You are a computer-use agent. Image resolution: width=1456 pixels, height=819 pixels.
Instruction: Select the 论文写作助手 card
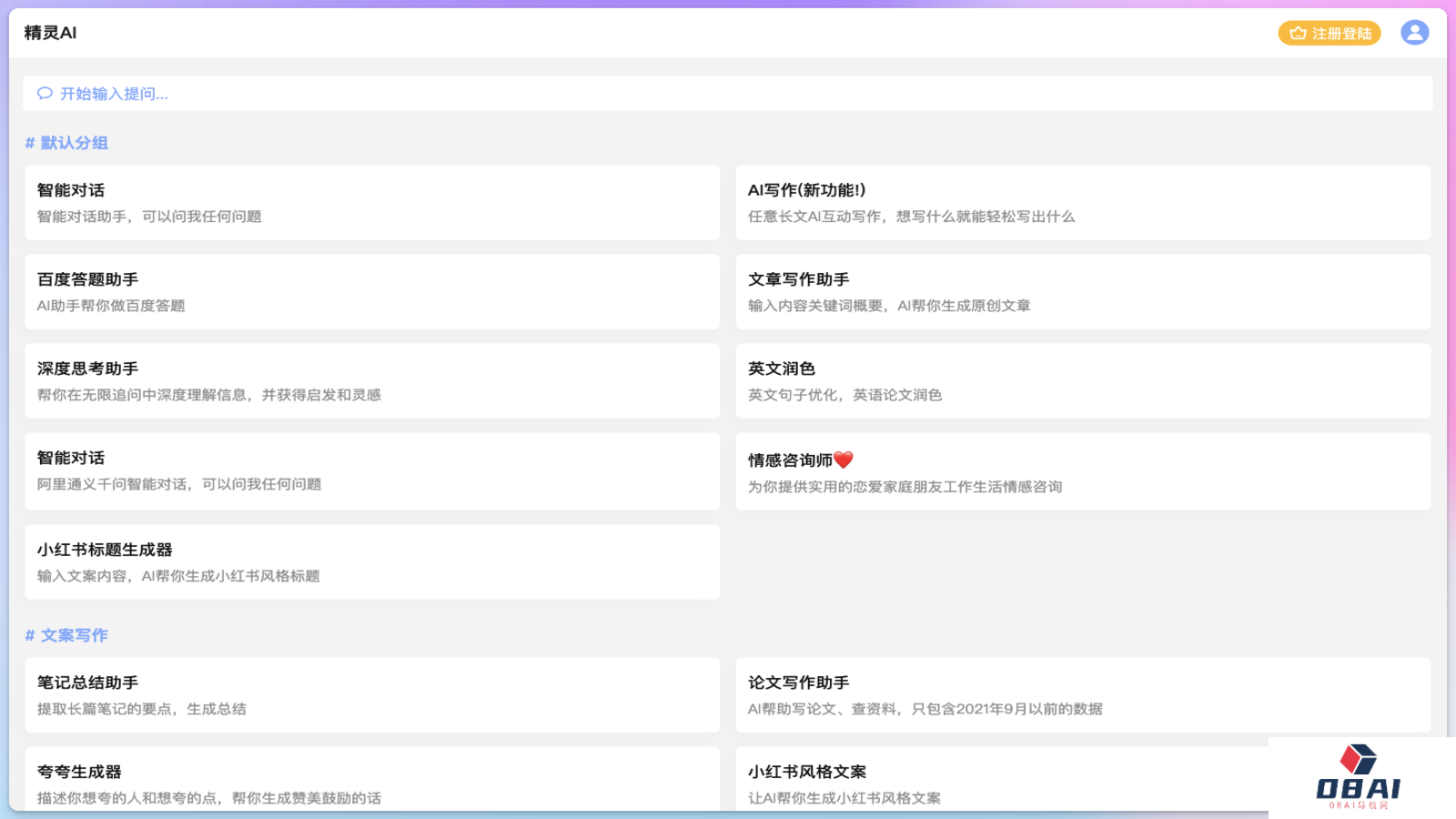[1082, 694]
